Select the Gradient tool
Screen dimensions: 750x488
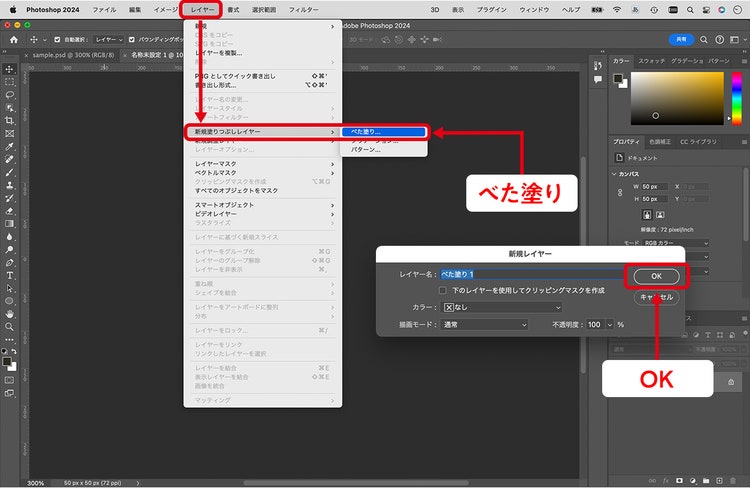click(x=9, y=224)
